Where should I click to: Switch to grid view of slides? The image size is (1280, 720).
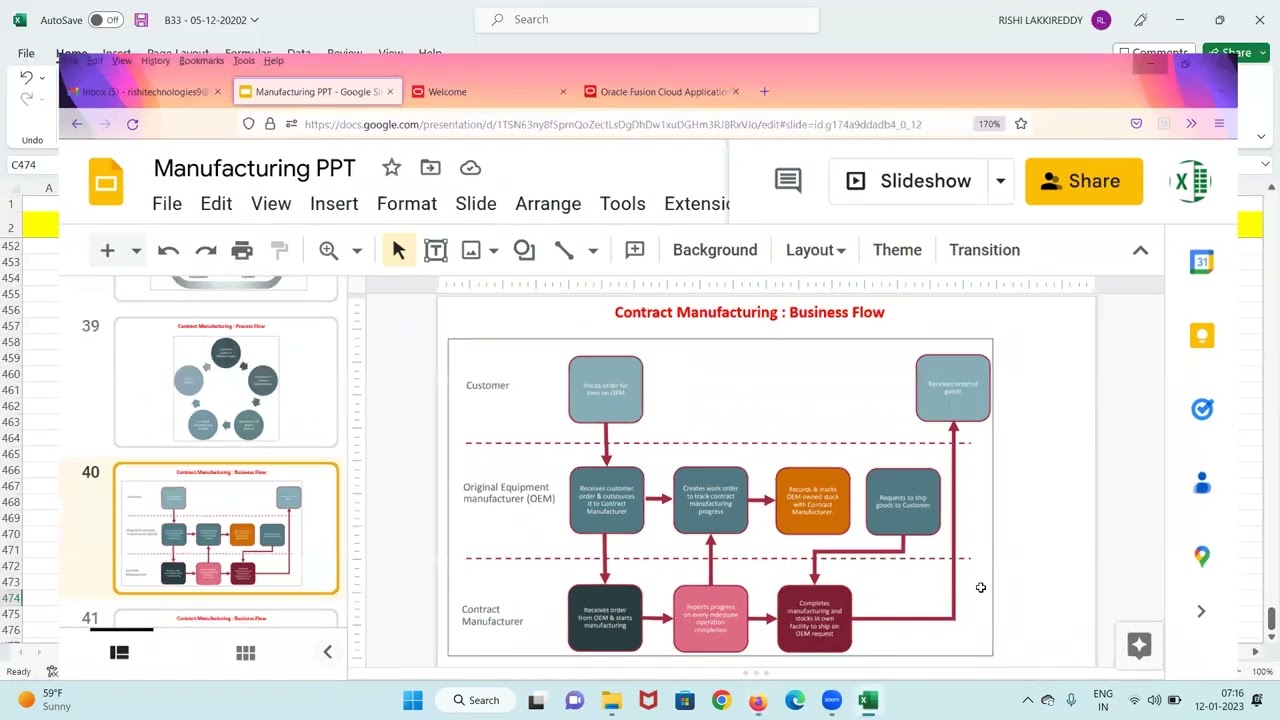pos(245,653)
